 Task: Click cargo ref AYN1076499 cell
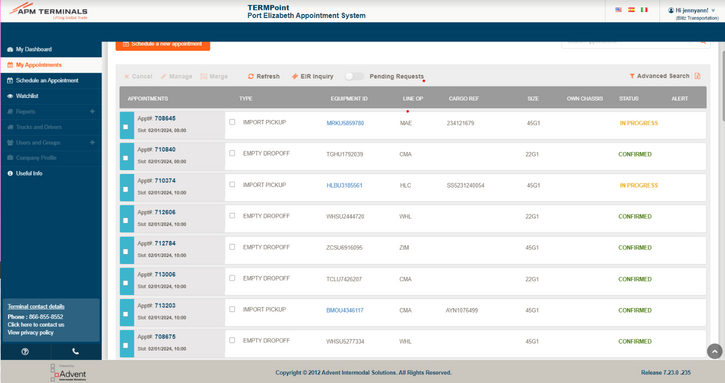click(461, 310)
